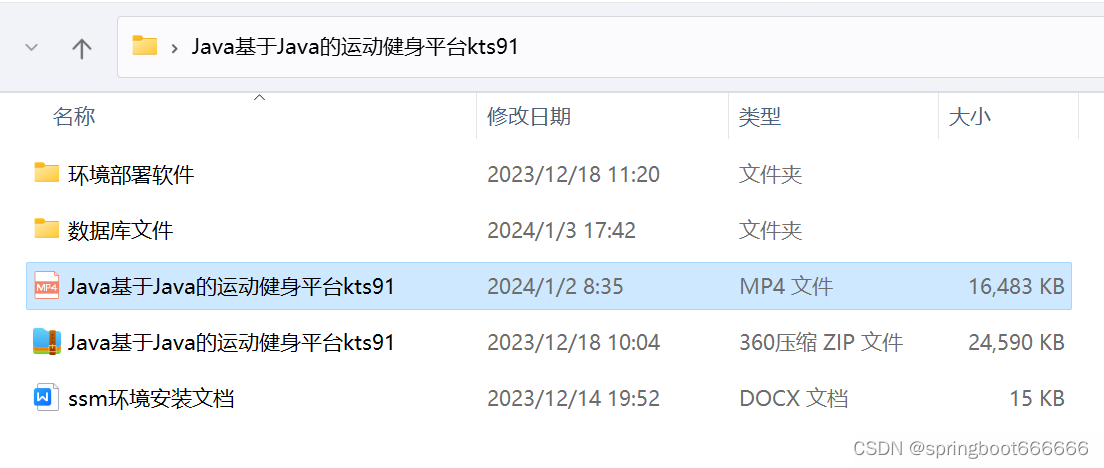Click the Java基于Java的运动健身平台kts91 breadcrumb
This screenshot has width=1104, height=468.
(355, 47)
